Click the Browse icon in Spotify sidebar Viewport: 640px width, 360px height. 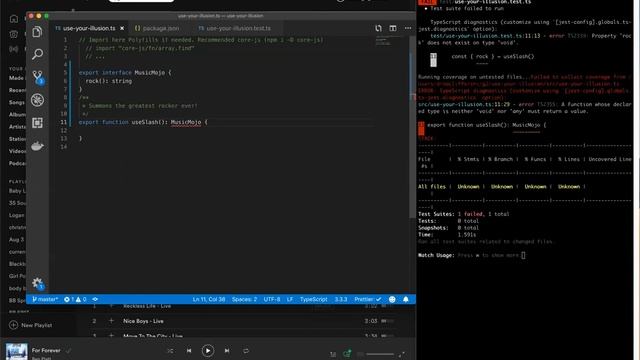14,34
